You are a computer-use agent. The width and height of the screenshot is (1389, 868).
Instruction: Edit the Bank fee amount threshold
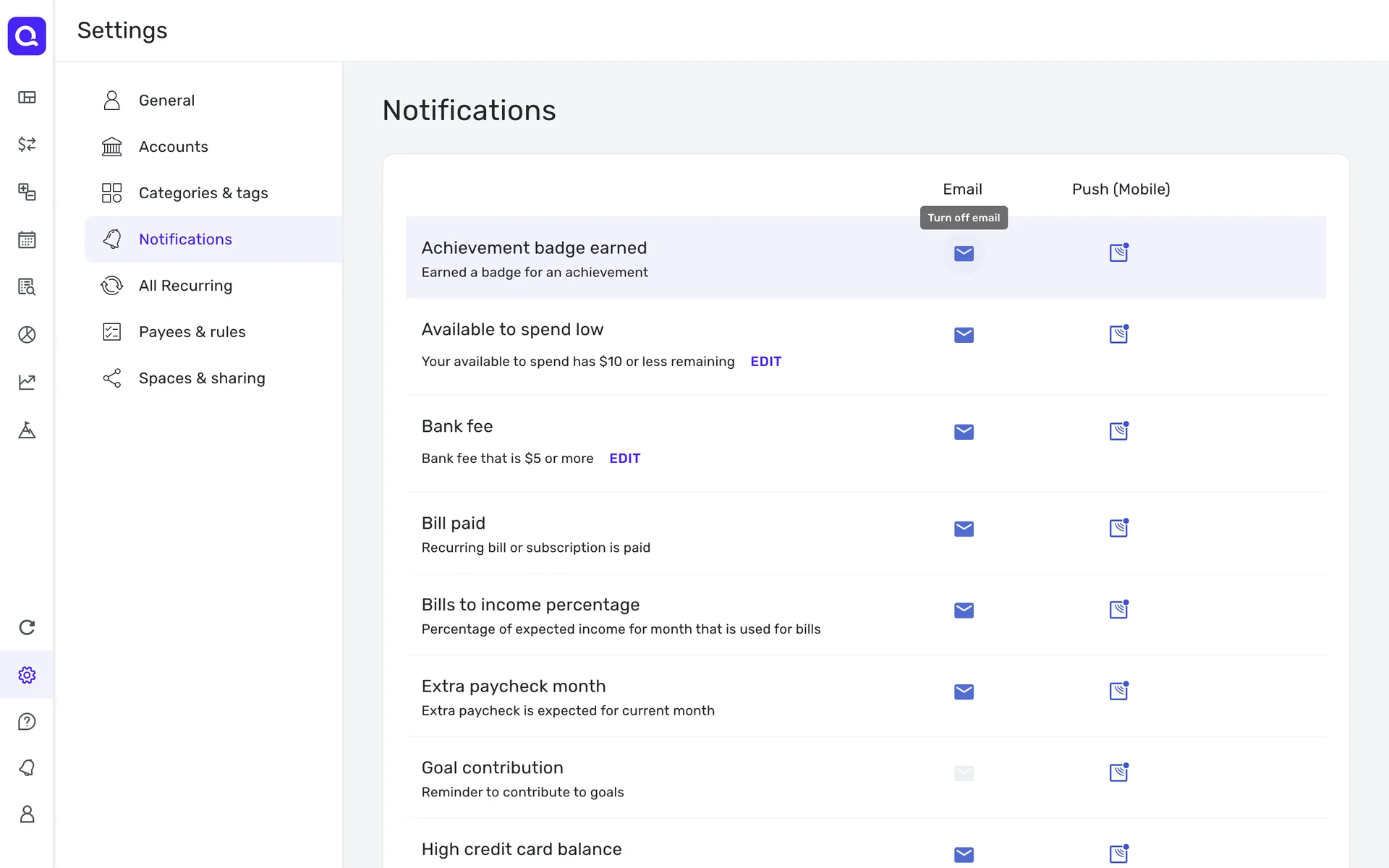[624, 459]
